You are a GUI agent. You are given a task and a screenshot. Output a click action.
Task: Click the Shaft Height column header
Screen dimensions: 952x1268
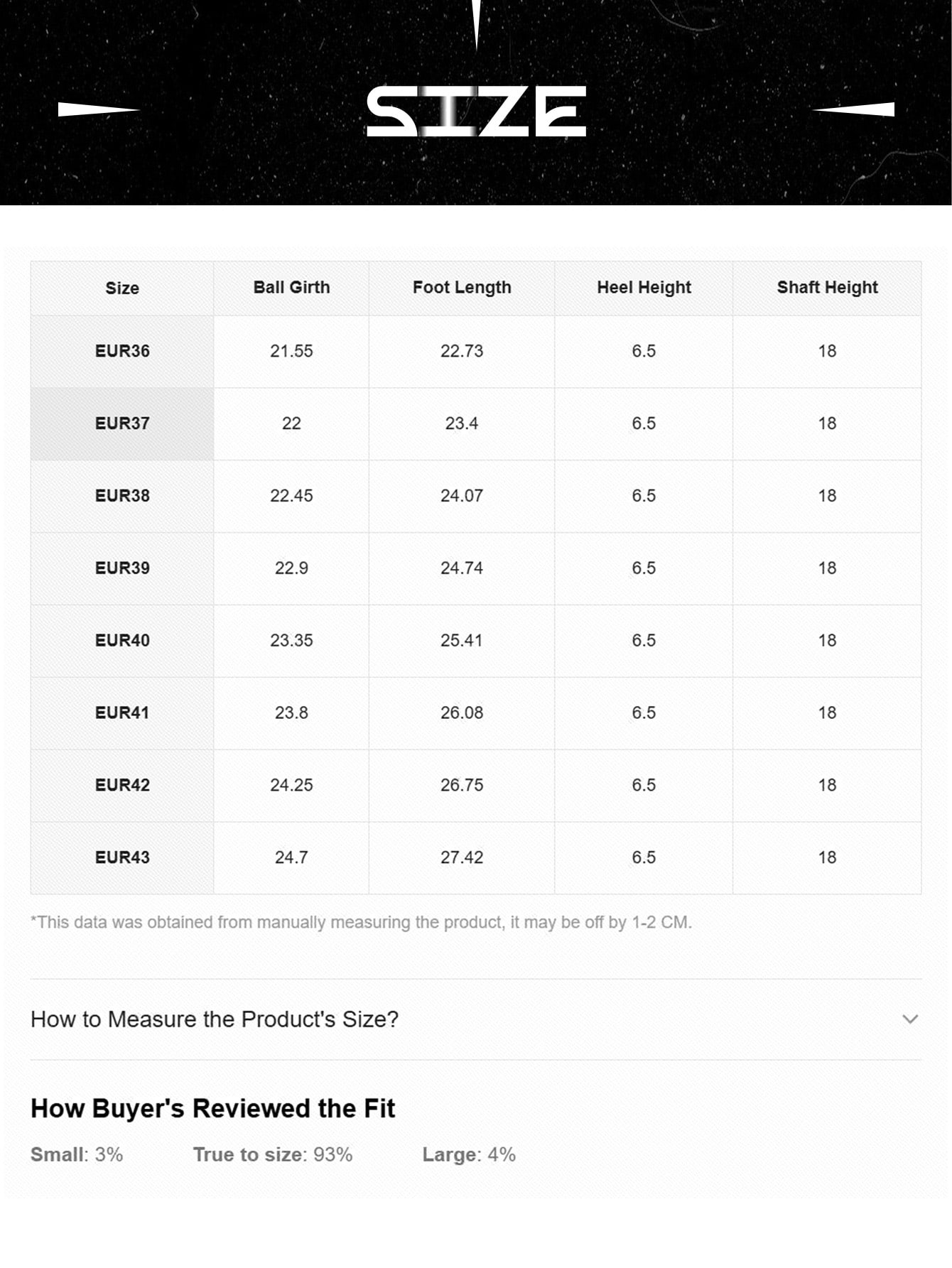(x=827, y=288)
